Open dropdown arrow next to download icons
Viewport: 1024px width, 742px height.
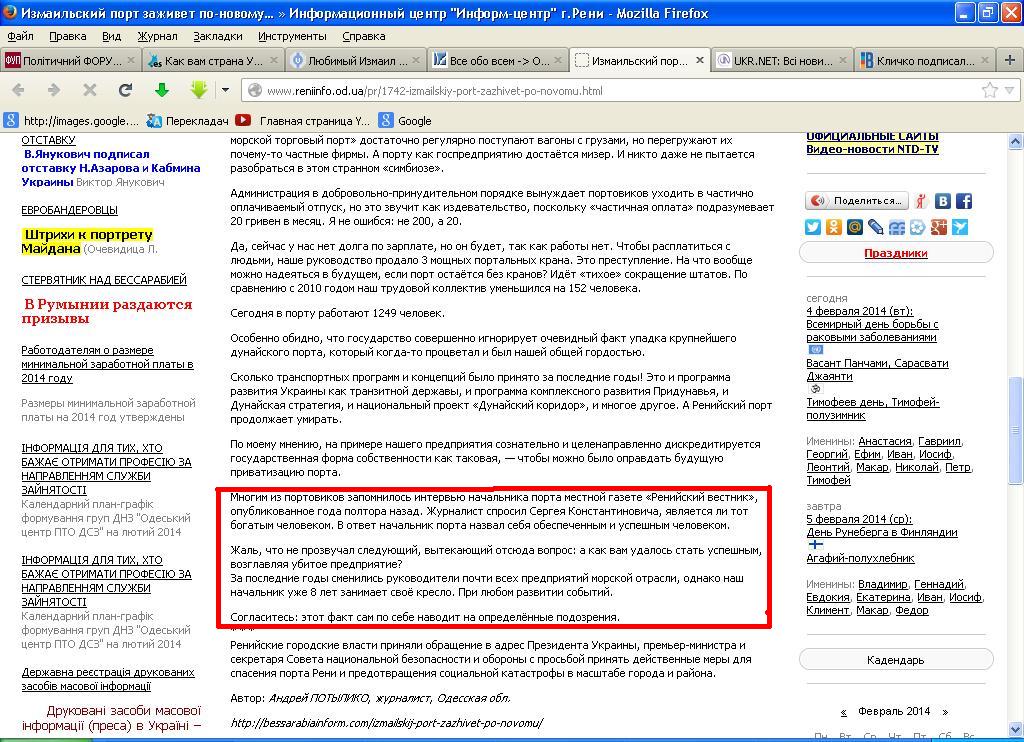[225, 90]
